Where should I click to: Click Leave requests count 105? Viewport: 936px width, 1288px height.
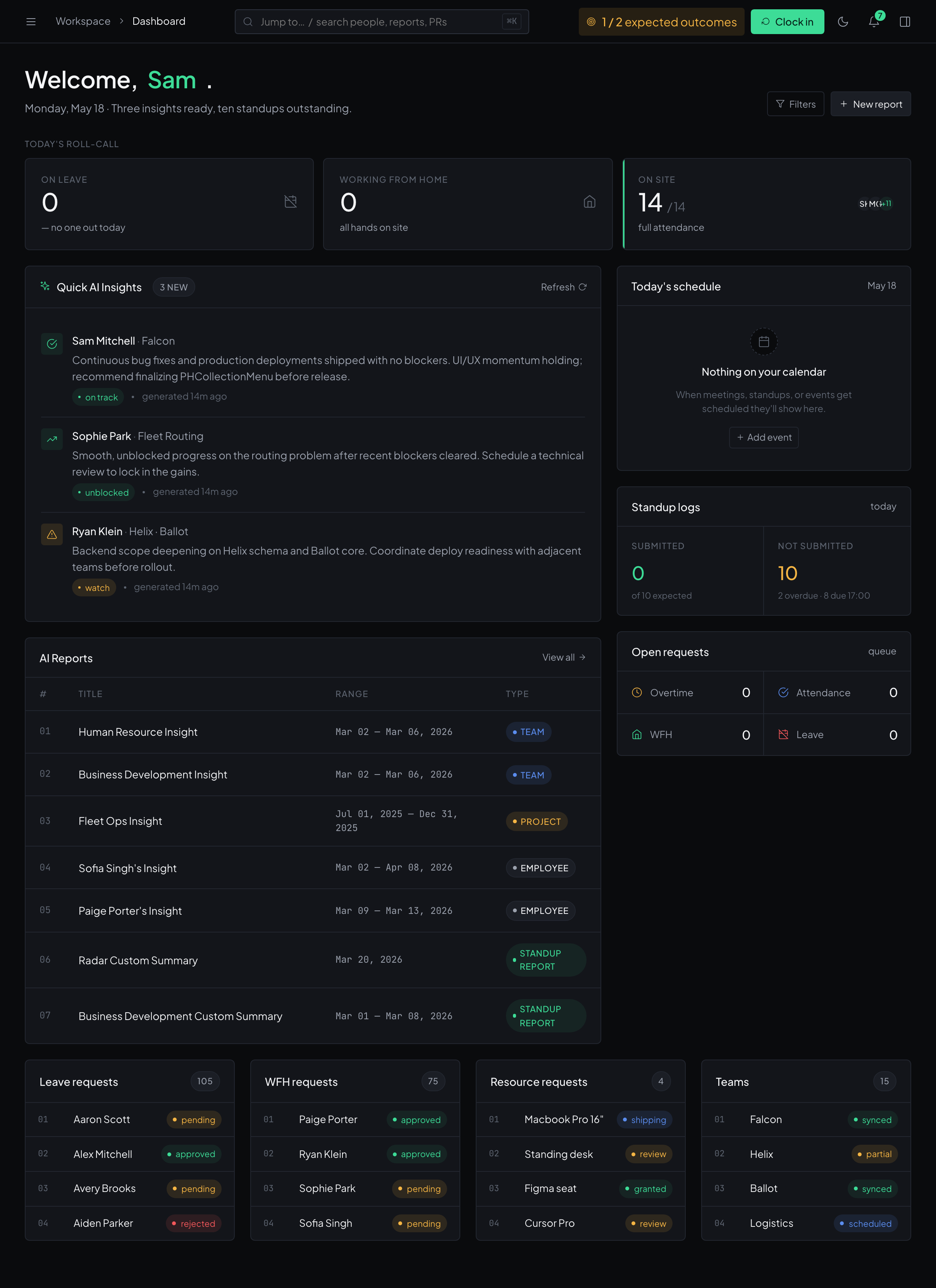pyautogui.click(x=205, y=1081)
